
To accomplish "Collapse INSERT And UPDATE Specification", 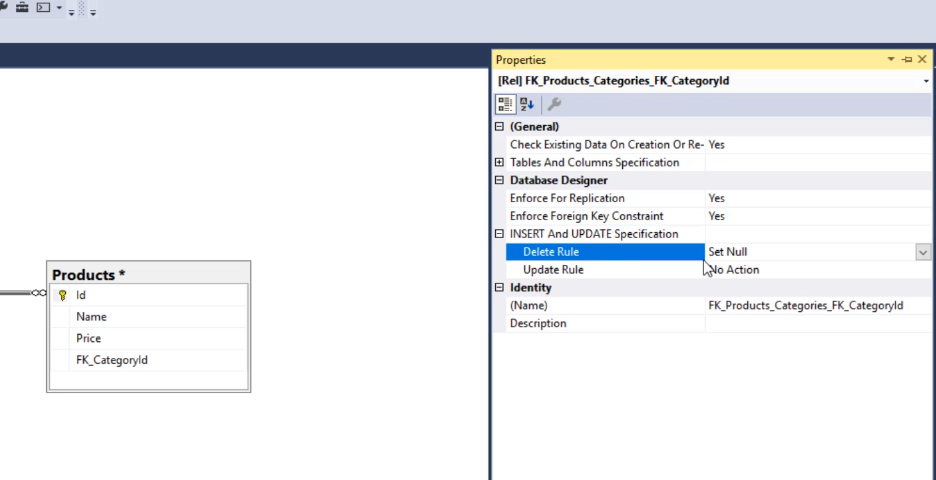I will (x=500, y=234).
